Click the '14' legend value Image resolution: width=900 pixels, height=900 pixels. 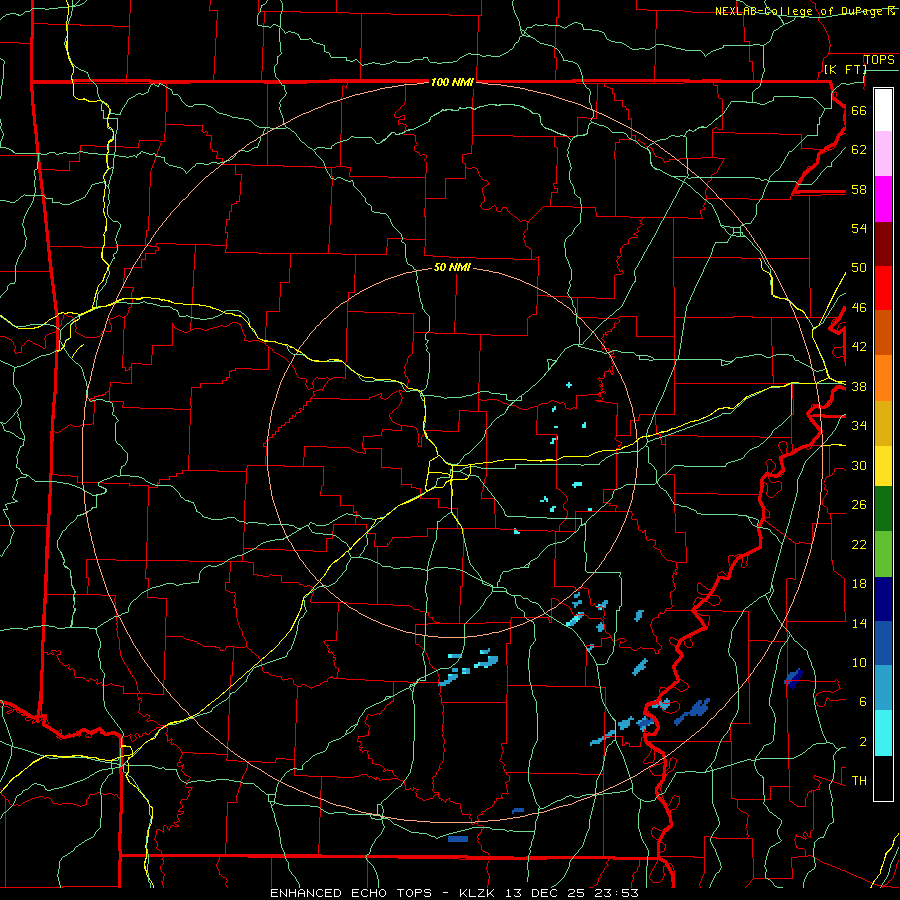coord(859,623)
